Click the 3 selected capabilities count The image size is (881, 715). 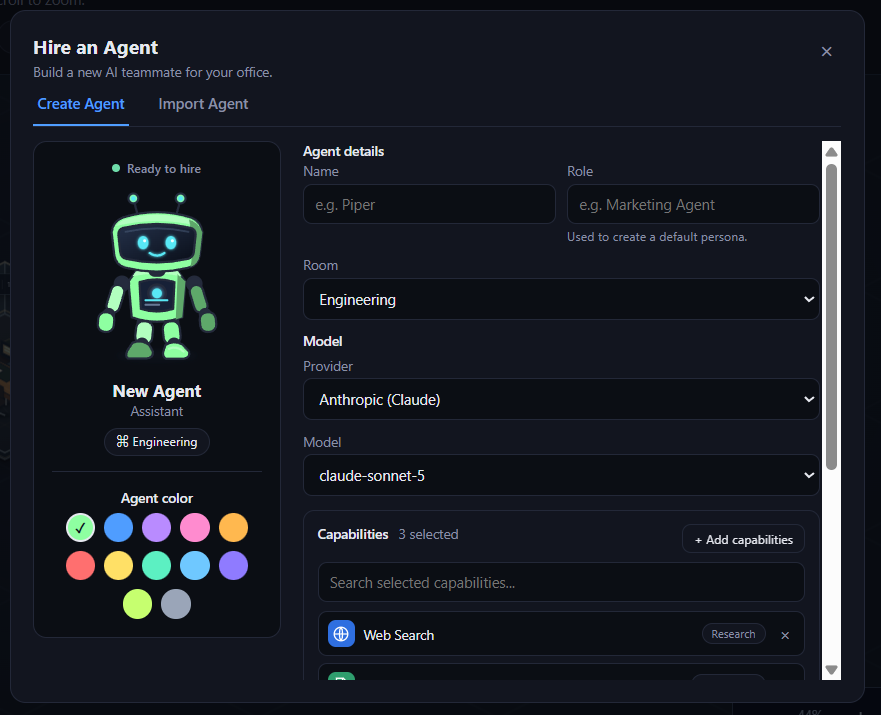click(x=428, y=534)
